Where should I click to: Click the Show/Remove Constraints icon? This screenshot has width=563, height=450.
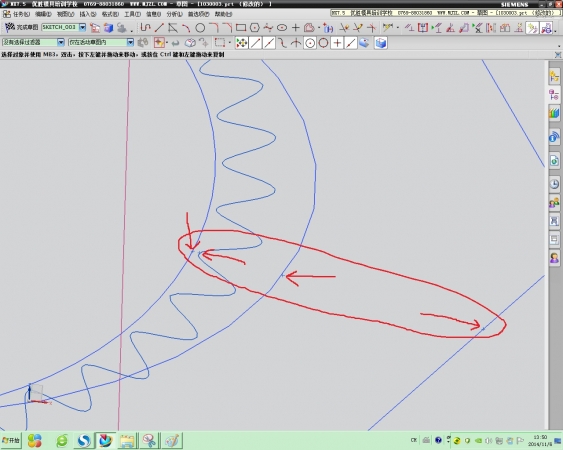tap(478, 27)
